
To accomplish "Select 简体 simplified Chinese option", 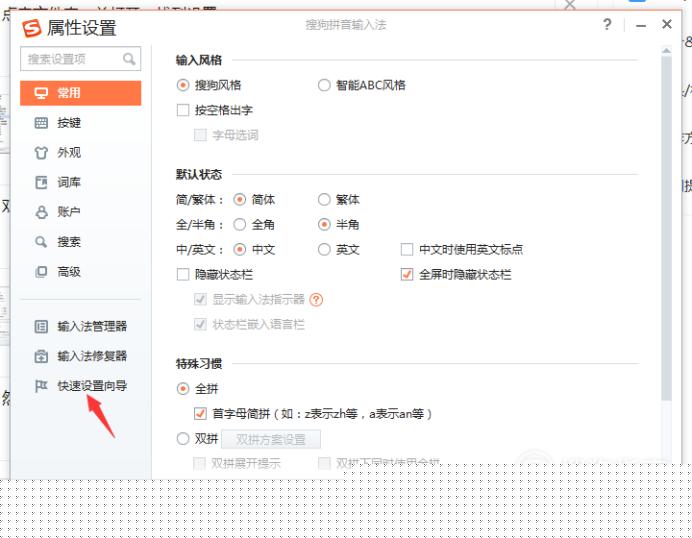I will coord(239,199).
